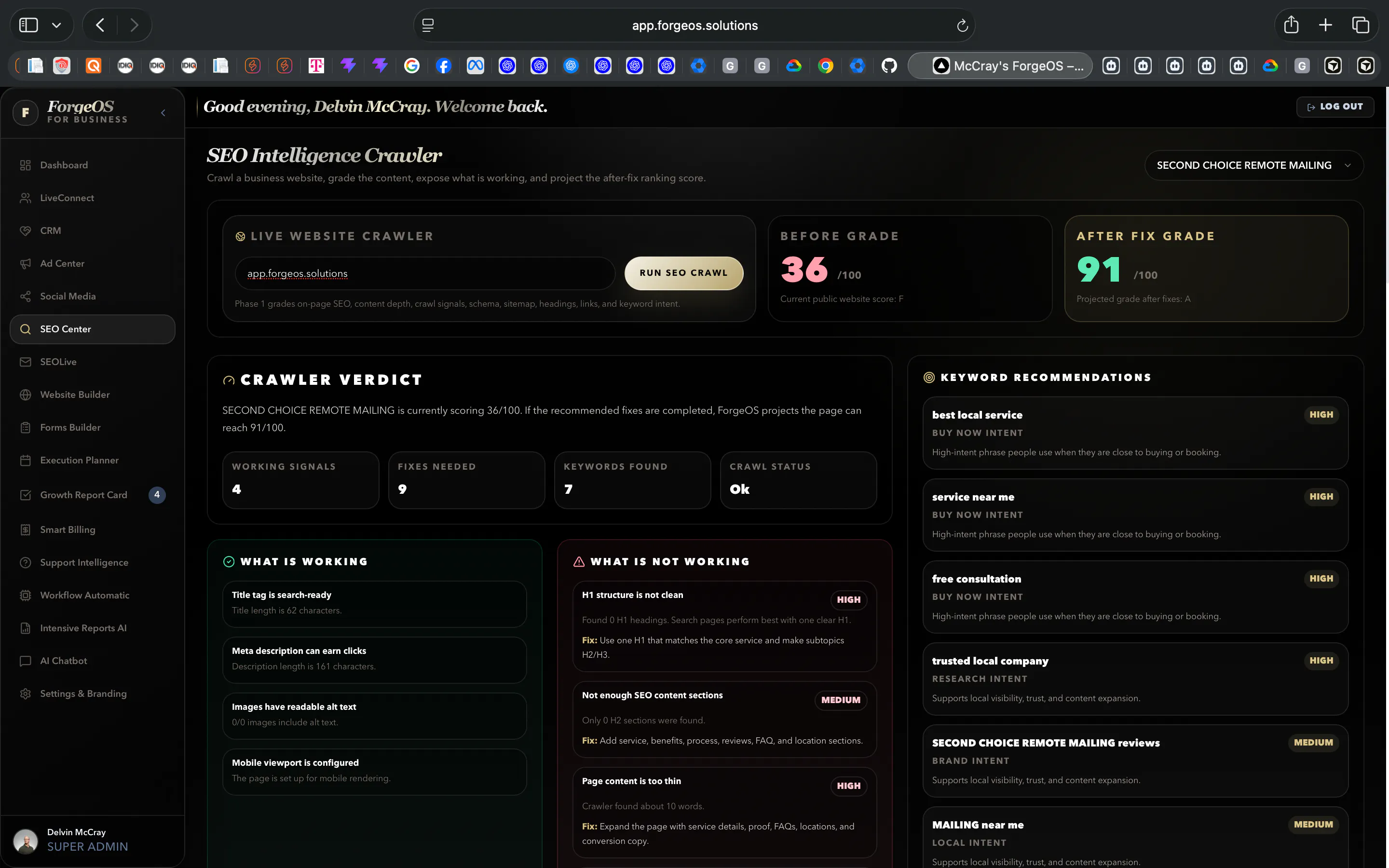Open Intensive Reports AI in sidebar
The height and width of the screenshot is (868, 1389).
tap(92, 628)
